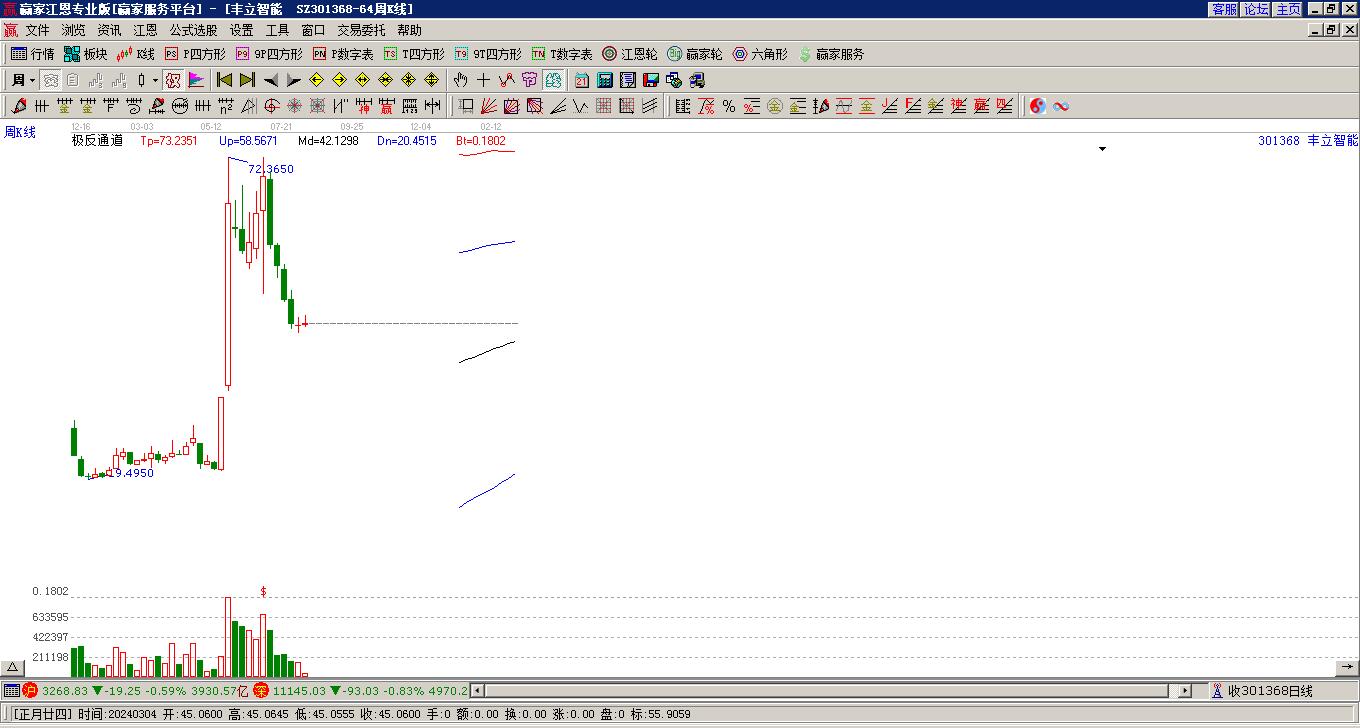Viewport: 1360px width, 728px height.
Task: Click the 客服 link at top right
Action: pyautogui.click(x=1224, y=9)
